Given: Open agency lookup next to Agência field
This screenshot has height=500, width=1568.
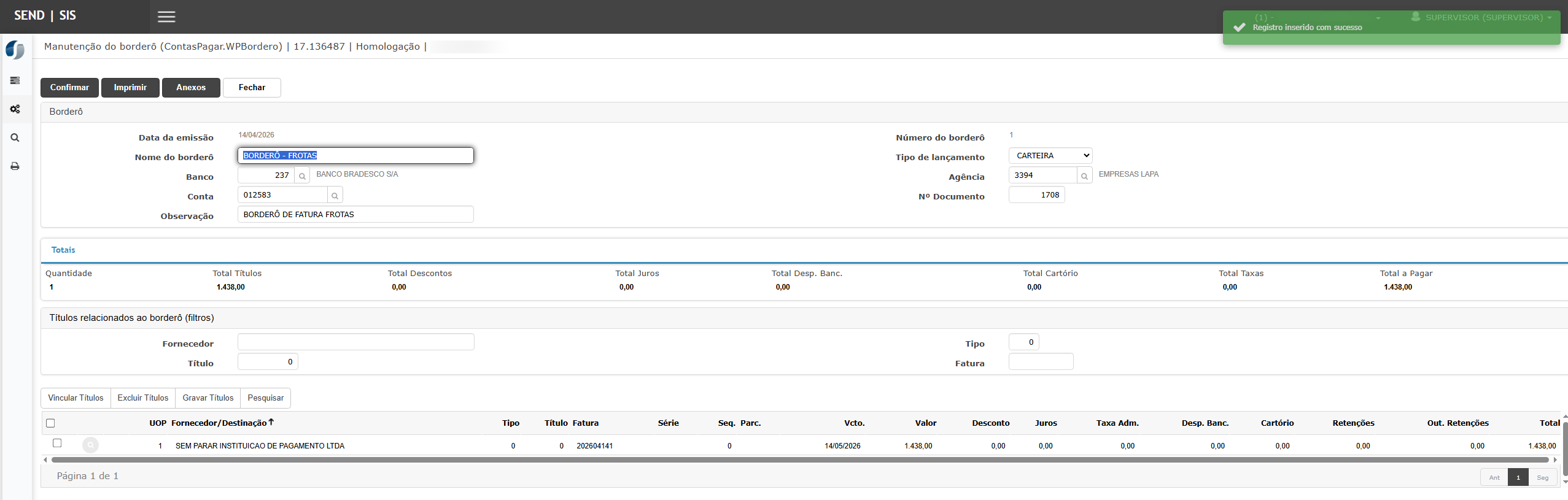Looking at the screenshot, I should tap(1084, 176).
